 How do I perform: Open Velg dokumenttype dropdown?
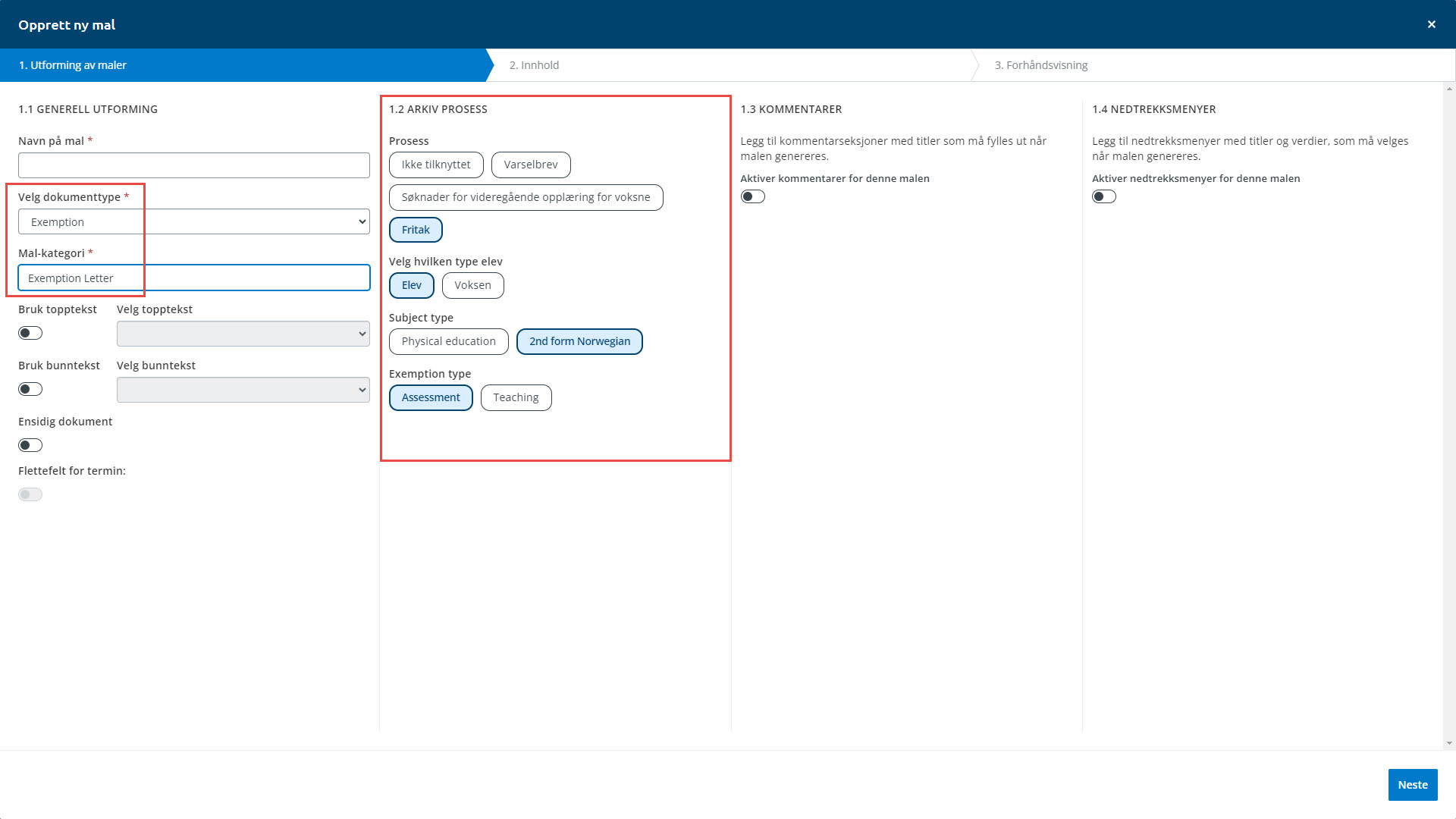click(x=194, y=221)
